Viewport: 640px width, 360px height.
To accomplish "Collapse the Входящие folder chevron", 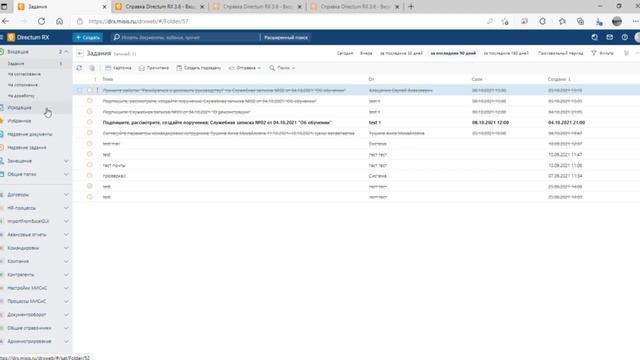I will (x=66, y=52).
